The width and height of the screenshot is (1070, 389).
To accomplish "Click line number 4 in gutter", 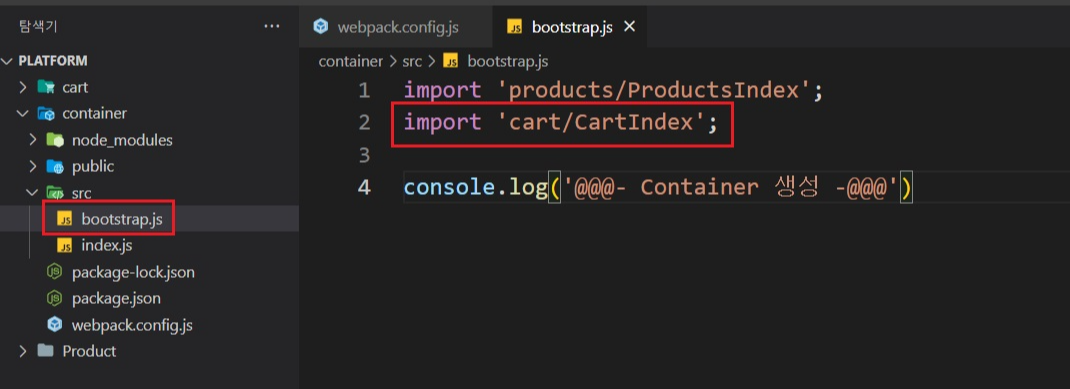I will coord(364,187).
